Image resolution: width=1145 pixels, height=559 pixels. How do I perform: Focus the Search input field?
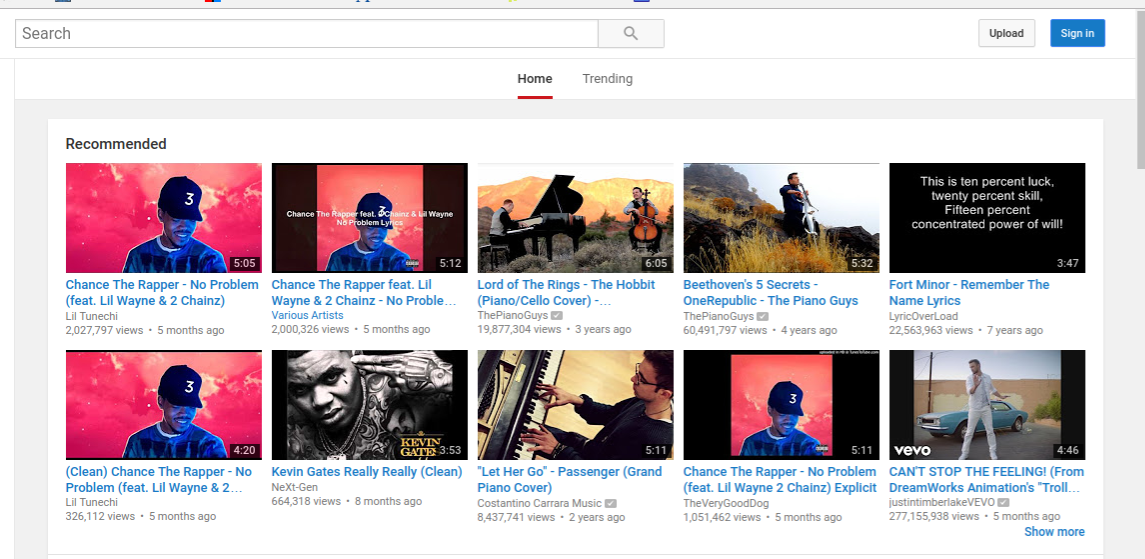pos(307,34)
